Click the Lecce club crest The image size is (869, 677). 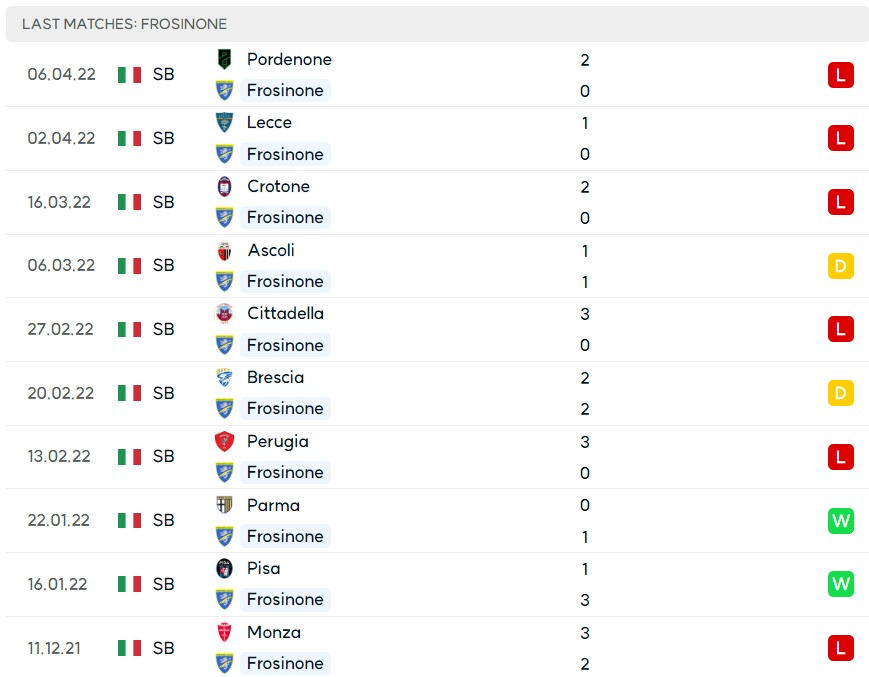(x=224, y=122)
